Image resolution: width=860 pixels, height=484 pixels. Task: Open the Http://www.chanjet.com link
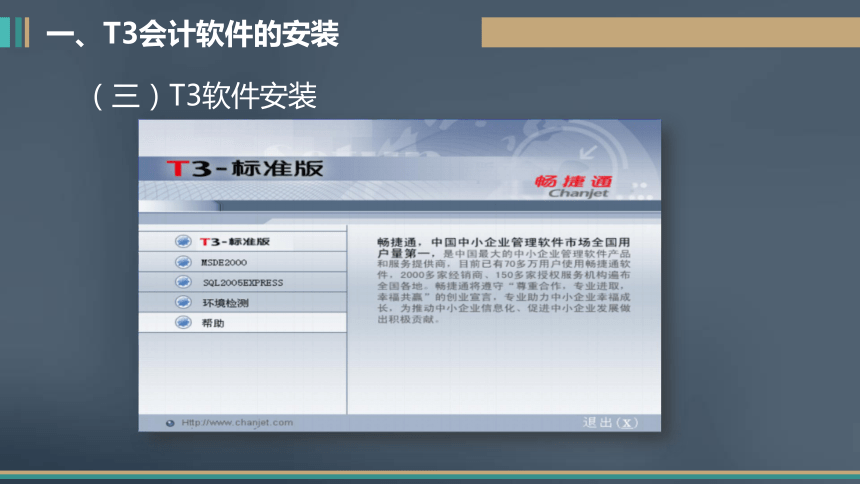237,423
